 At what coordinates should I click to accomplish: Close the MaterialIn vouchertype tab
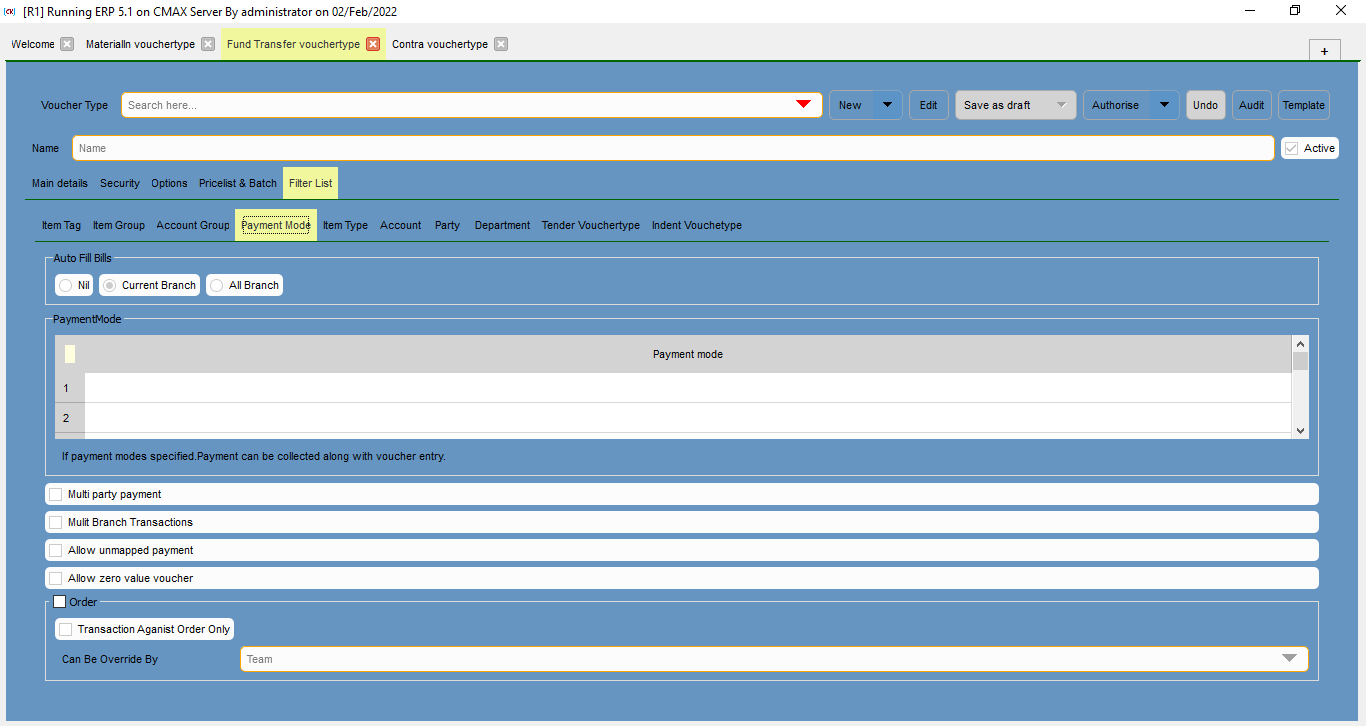click(x=208, y=44)
